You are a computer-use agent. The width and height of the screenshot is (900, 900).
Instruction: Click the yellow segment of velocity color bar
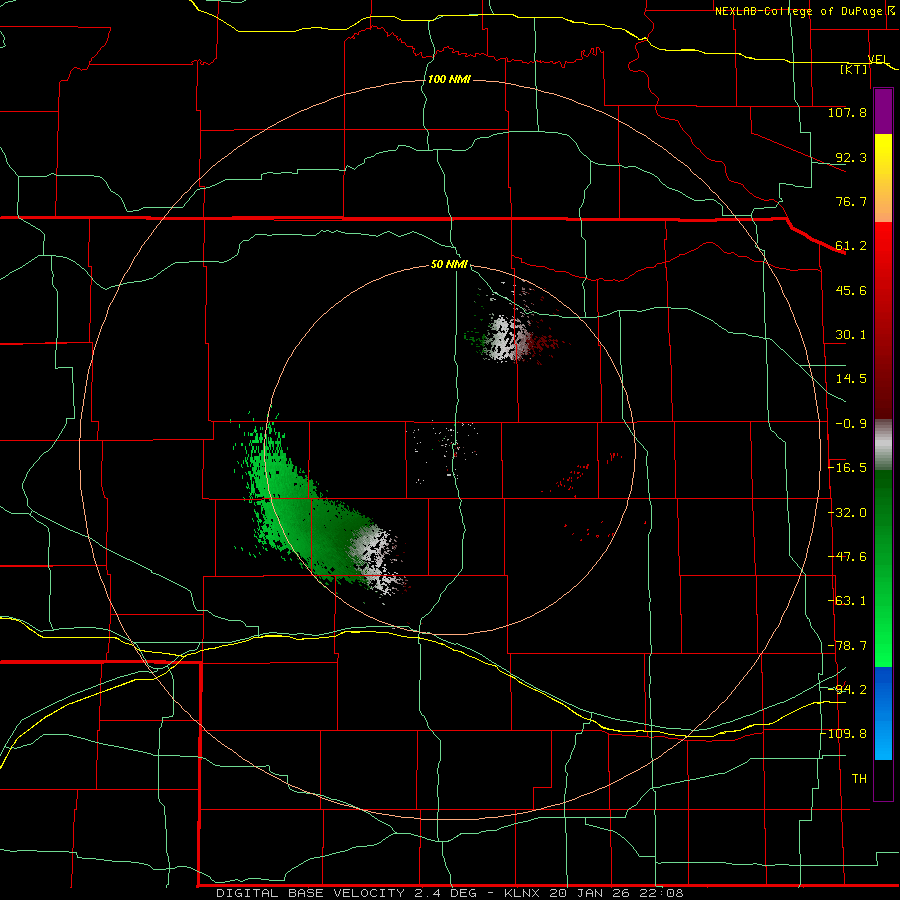coord(883,178)
